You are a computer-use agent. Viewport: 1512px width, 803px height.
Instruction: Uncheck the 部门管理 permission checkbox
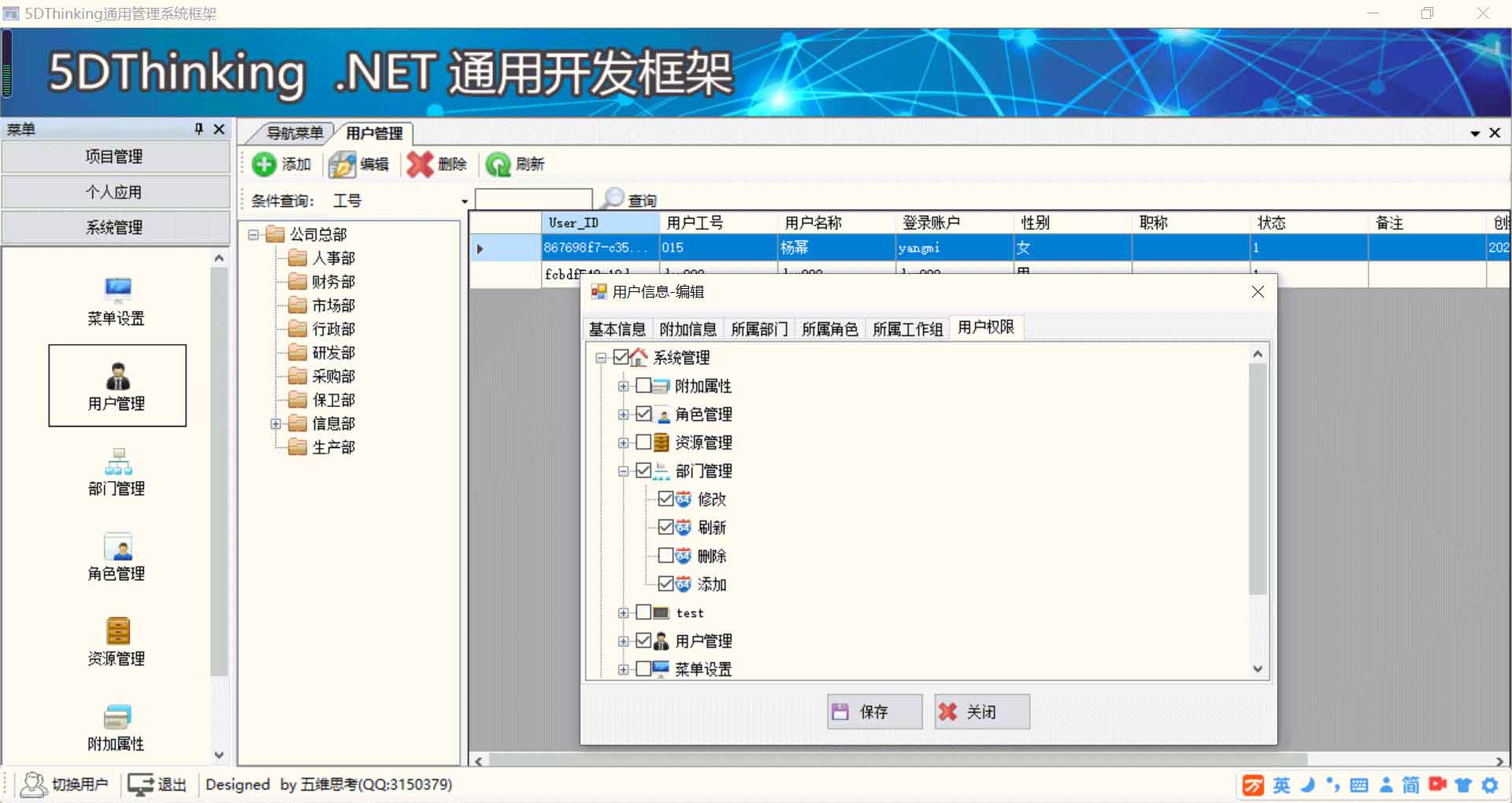(643, 471)
